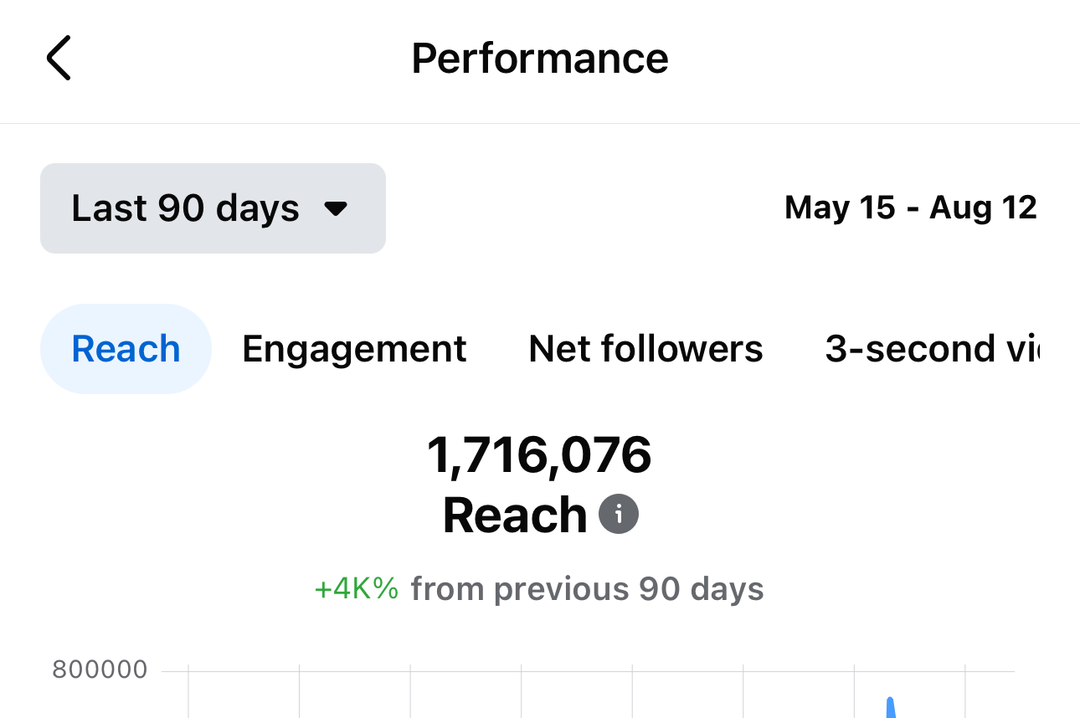Click the Aug 12 end date
The width and height of the screenshot is (1080, 718).
point(983,208)
